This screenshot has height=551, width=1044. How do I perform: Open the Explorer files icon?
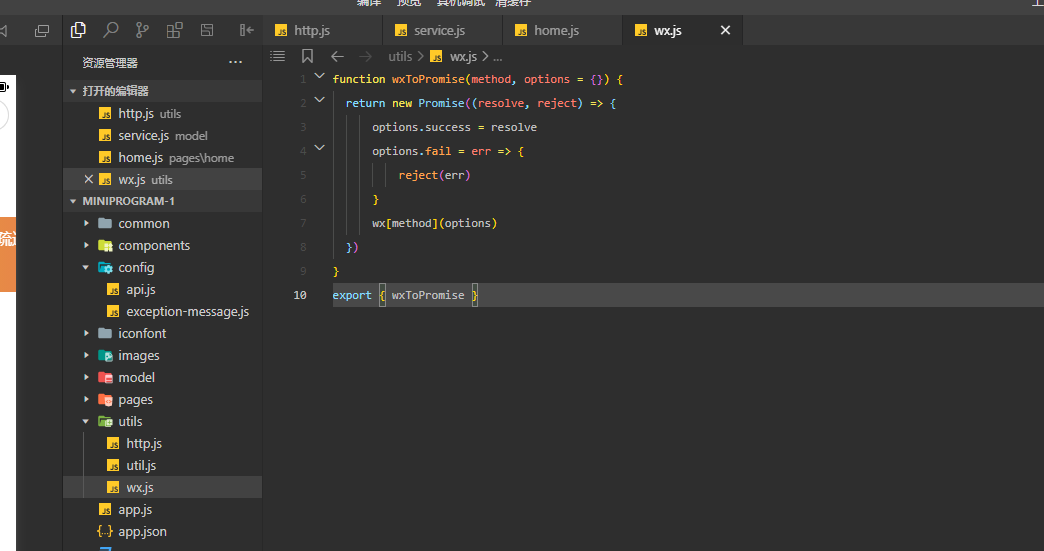78,30
